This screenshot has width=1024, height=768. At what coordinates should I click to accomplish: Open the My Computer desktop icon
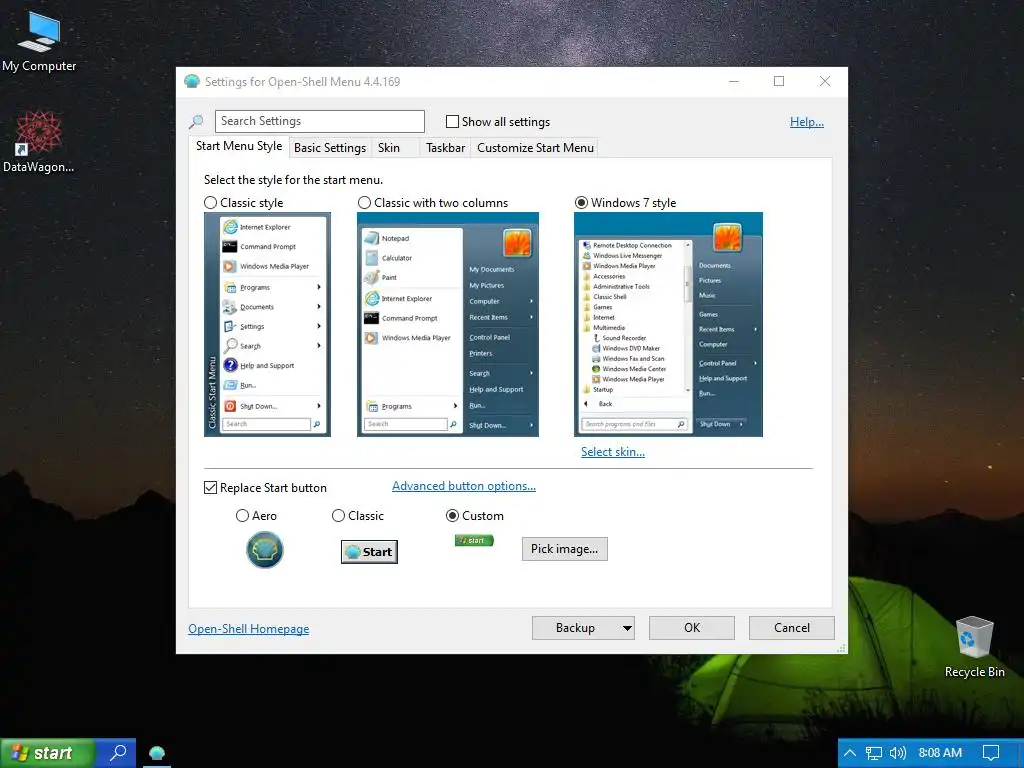pyautogui.click(x=39, y=41)
